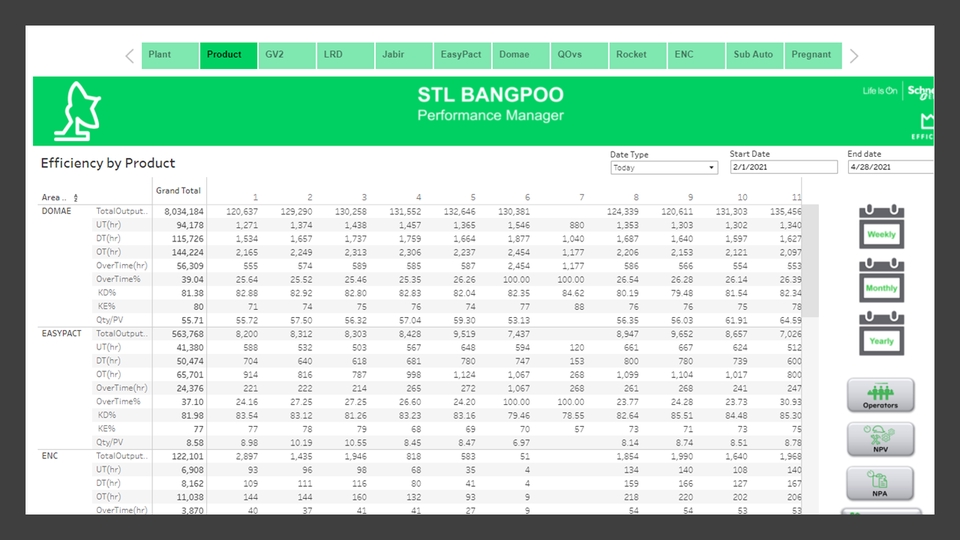Click ENC grand total 122,101
The image size is (960, 540).
coord(187,457)
